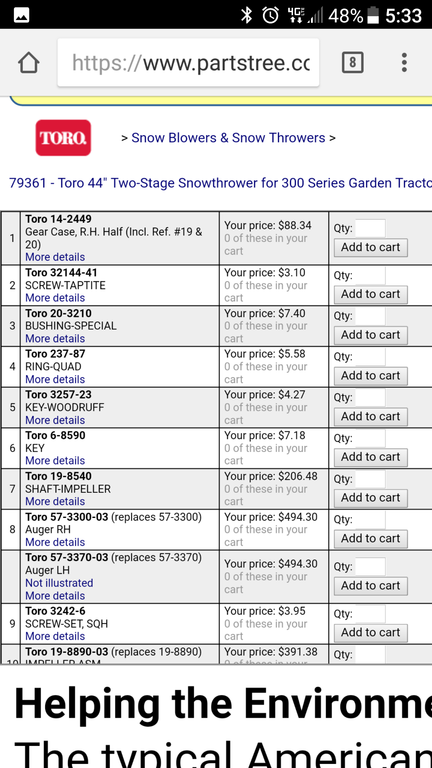Add KEY-WOODRUFF to cart
432x768 pixels.
pyautogui.click(x=371, y=416)
